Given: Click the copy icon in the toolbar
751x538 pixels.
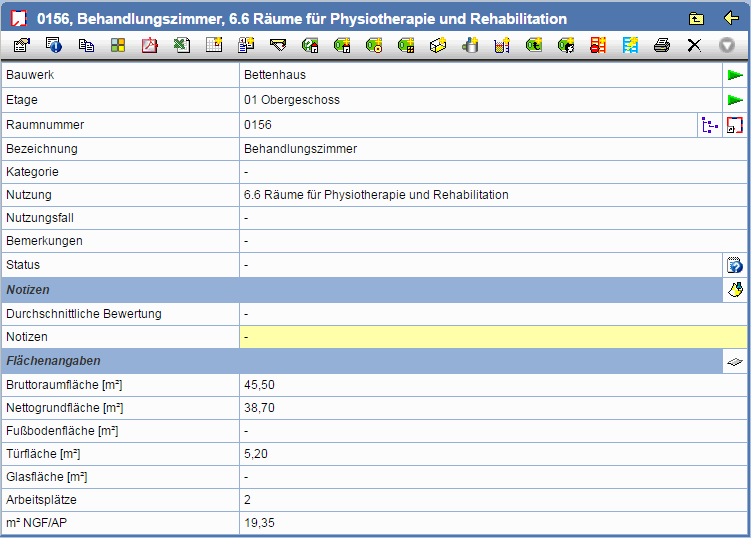Looking at the screenshot, I should pos(86,45).
